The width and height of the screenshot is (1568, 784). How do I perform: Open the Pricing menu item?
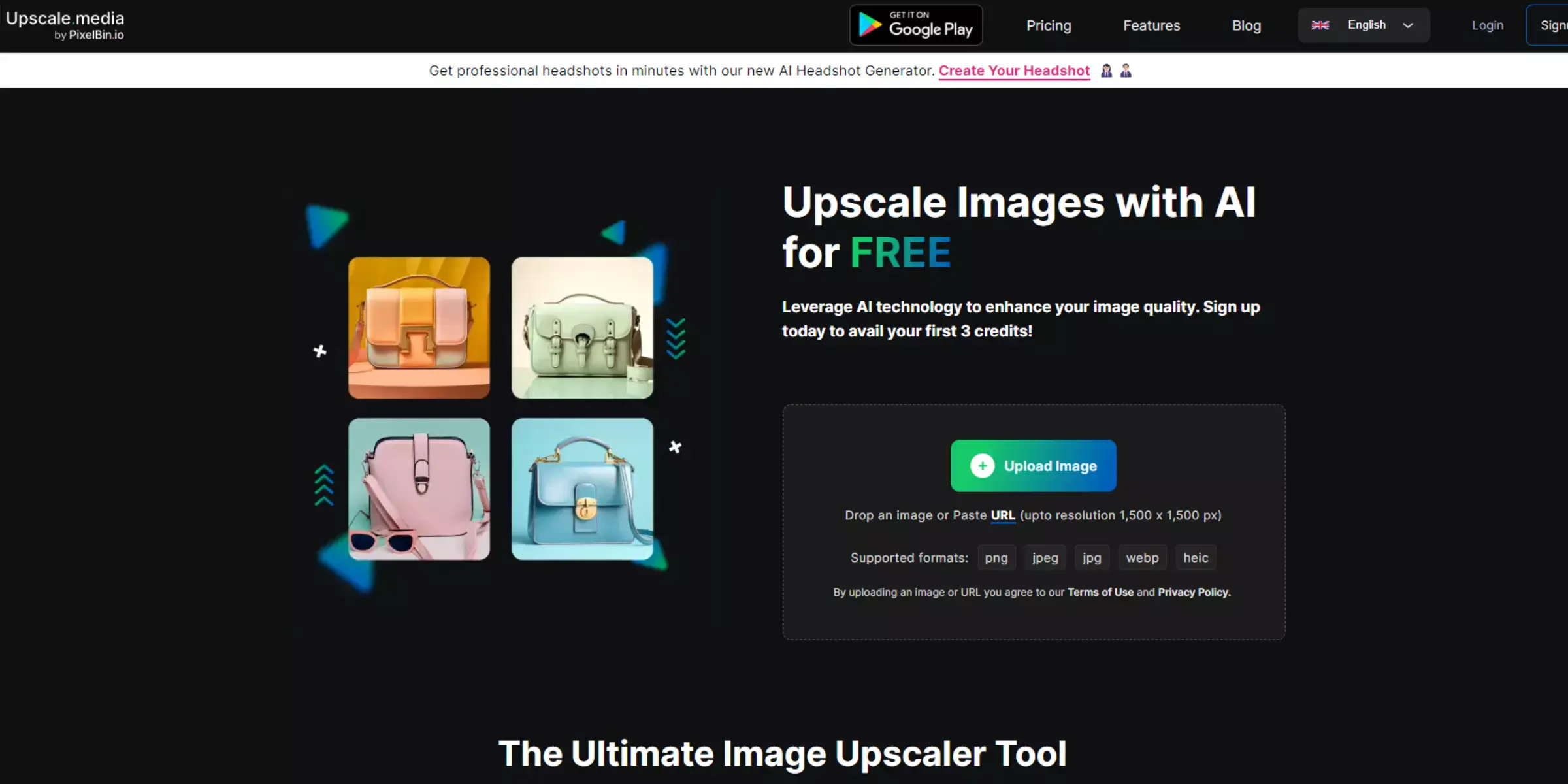(1049, 25)
